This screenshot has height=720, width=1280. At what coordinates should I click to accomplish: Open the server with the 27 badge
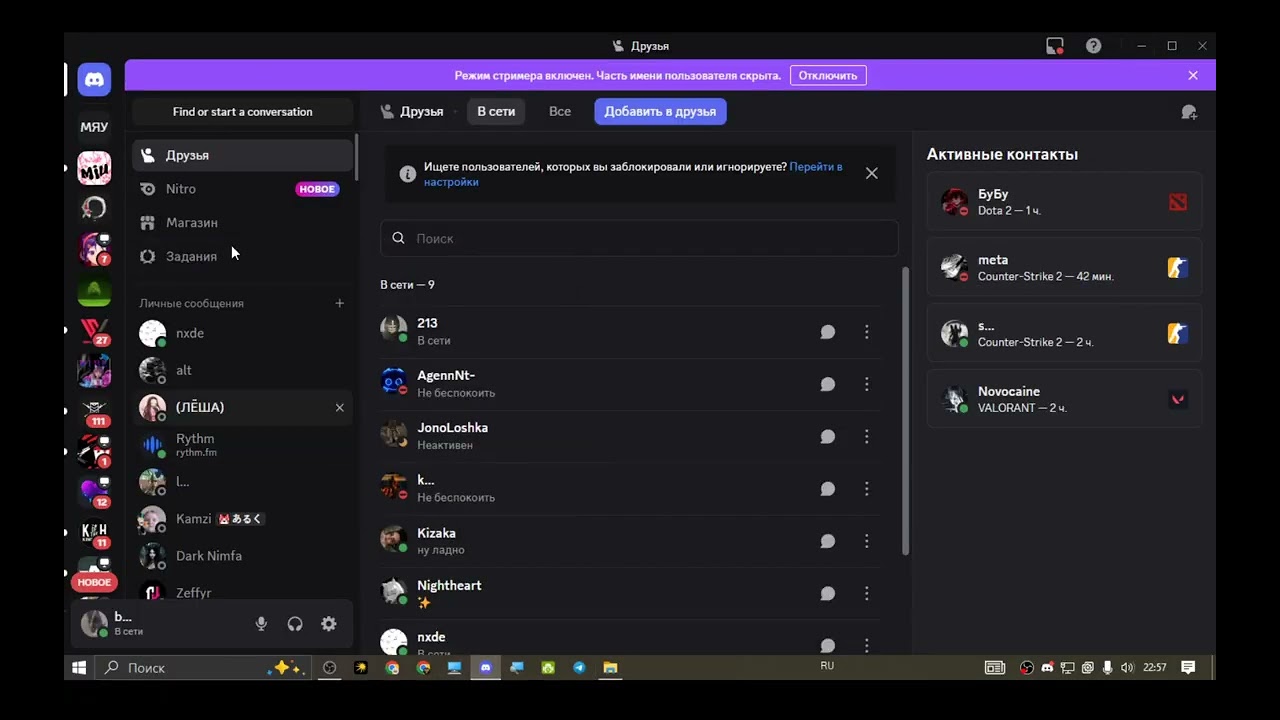[94, 330]
